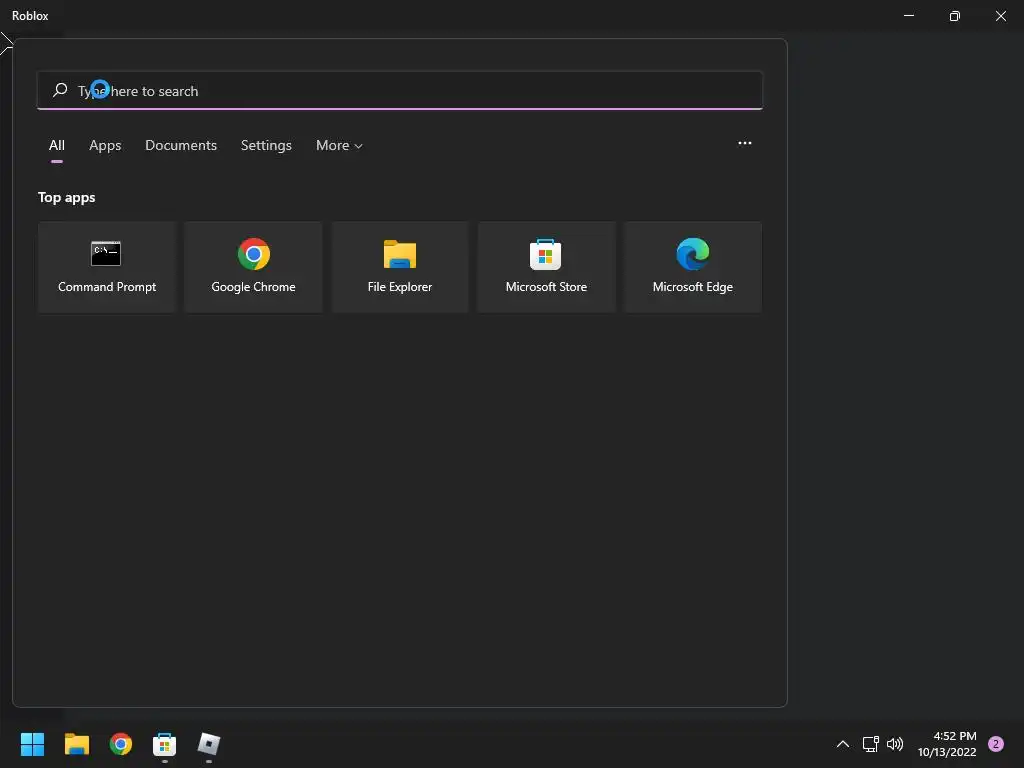
Task: Open the Microsoft Store tile
Action: (x=546, y=266)
